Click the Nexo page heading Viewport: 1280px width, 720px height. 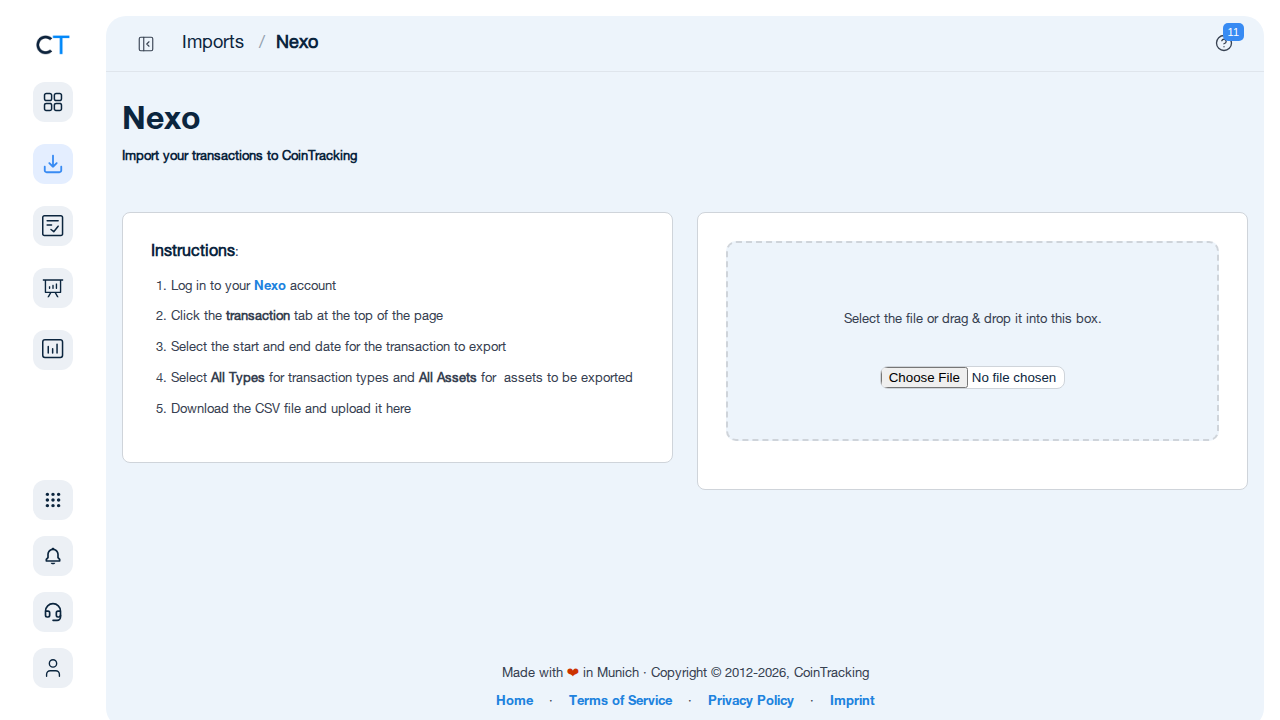coord(161,118)
